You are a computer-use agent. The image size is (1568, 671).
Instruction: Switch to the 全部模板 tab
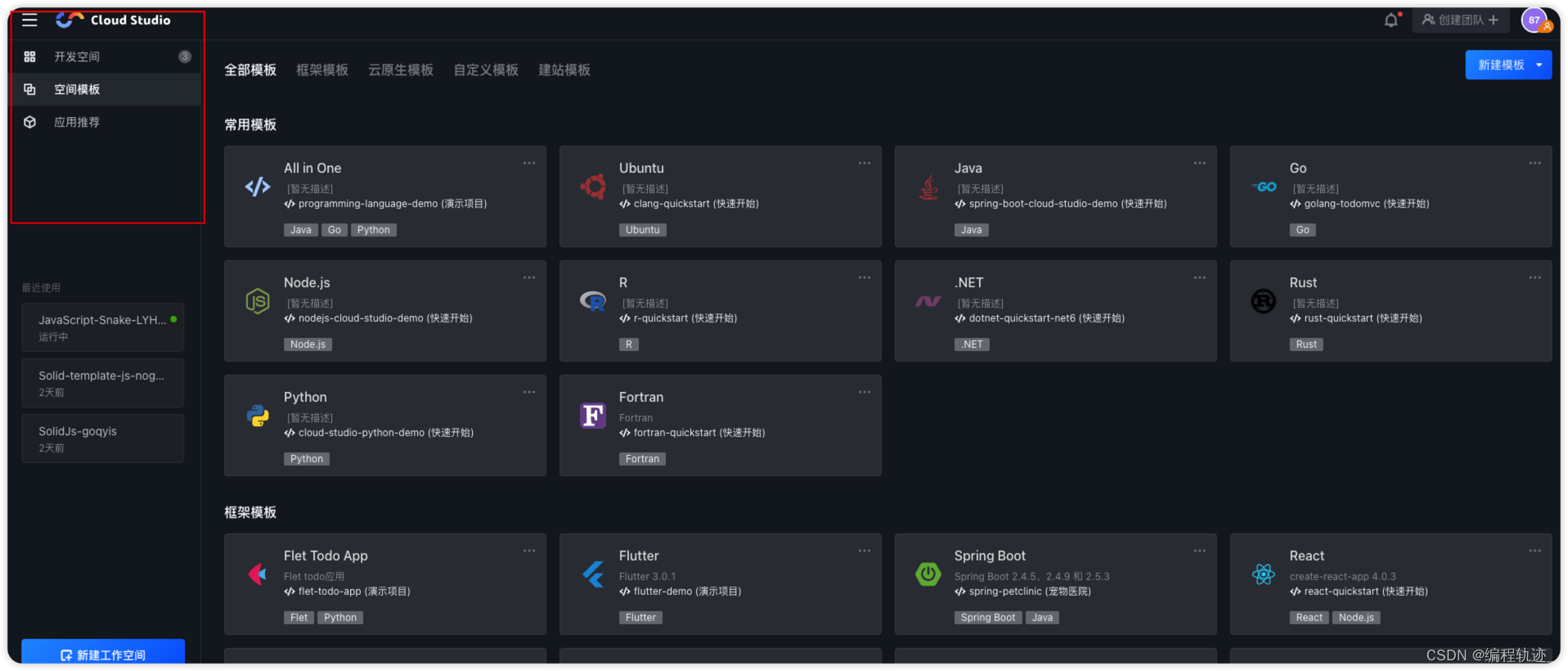point(250,70)
